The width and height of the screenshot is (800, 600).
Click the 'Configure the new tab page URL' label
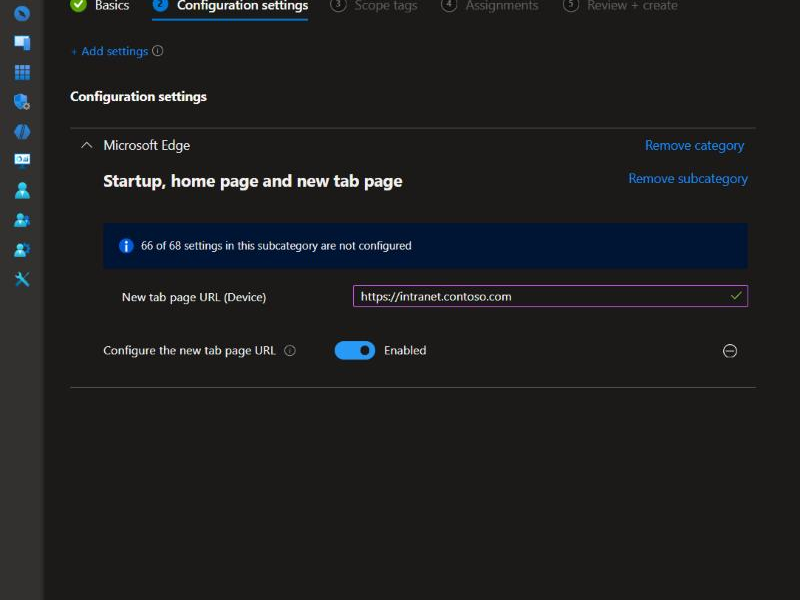click(189, 351)
